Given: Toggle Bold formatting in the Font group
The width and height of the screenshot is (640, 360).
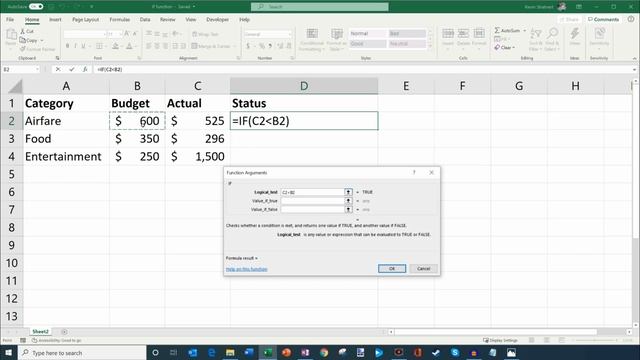Looking at the screenshot, I should [67, 46].
